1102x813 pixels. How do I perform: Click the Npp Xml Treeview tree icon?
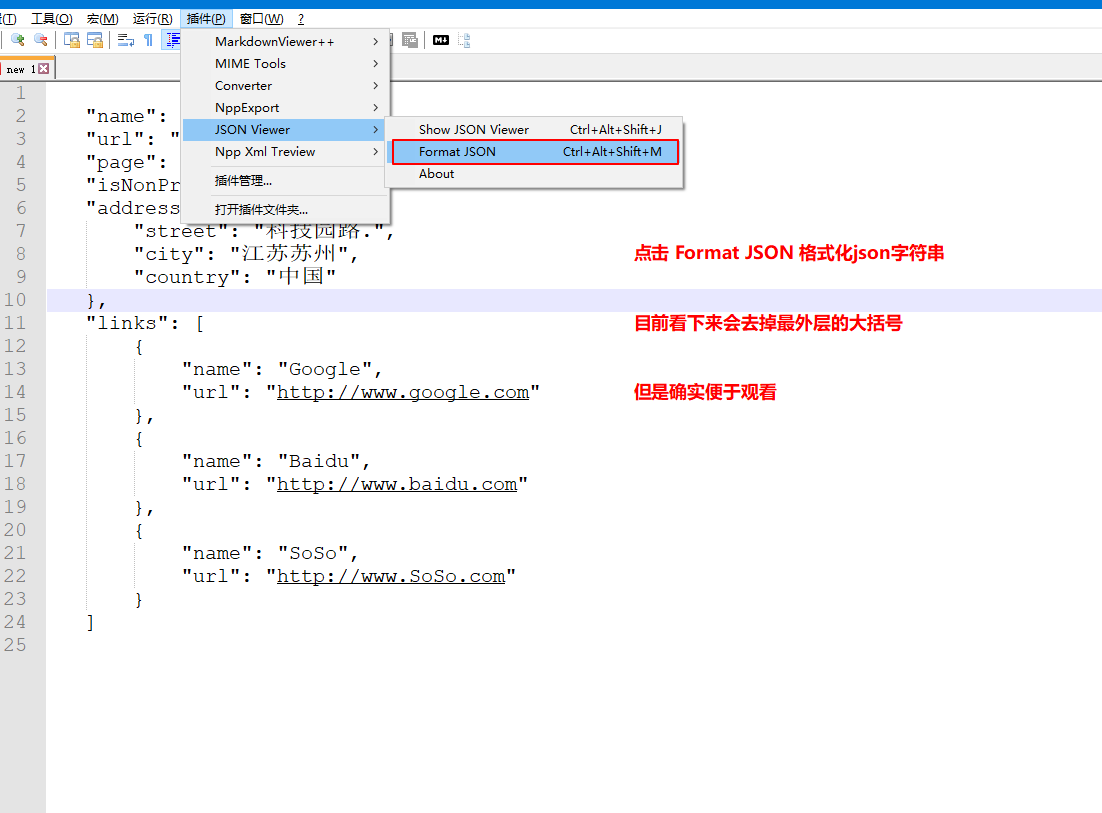click(x=464, y=40)
